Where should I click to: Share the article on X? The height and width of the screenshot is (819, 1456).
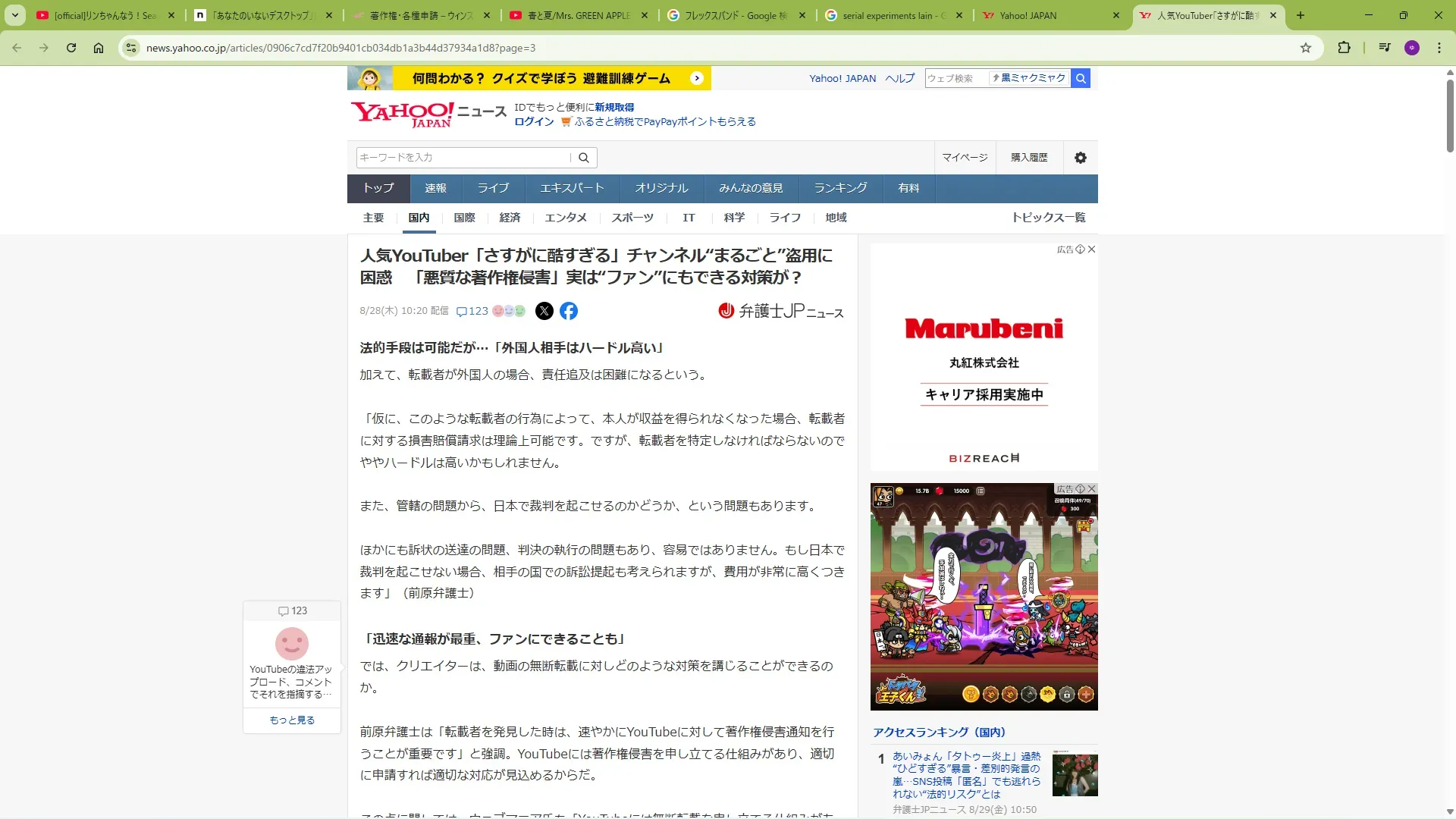pos(544,311)
